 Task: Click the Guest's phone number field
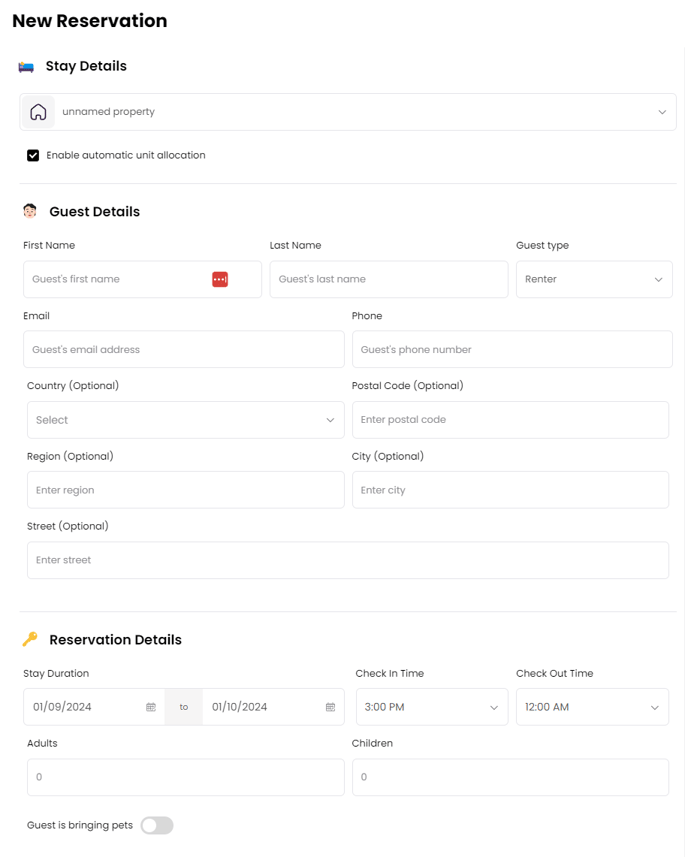pyautogui.click(x=512, y=349)
